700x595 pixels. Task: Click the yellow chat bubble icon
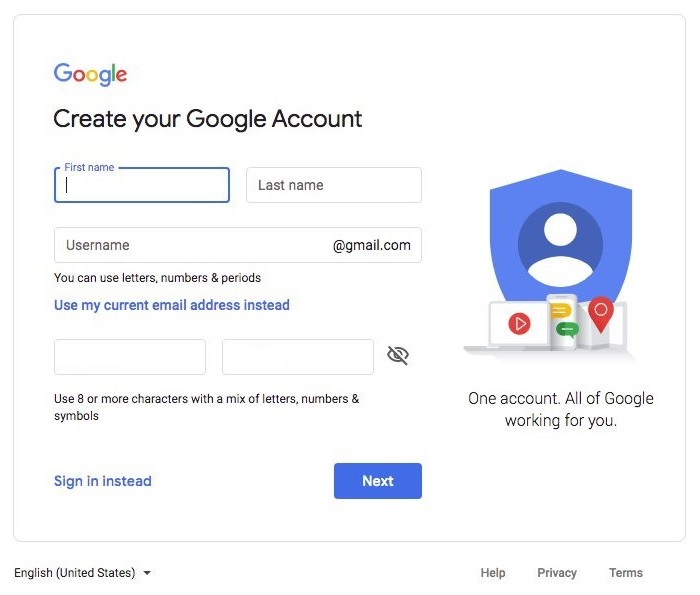[561, 311]
